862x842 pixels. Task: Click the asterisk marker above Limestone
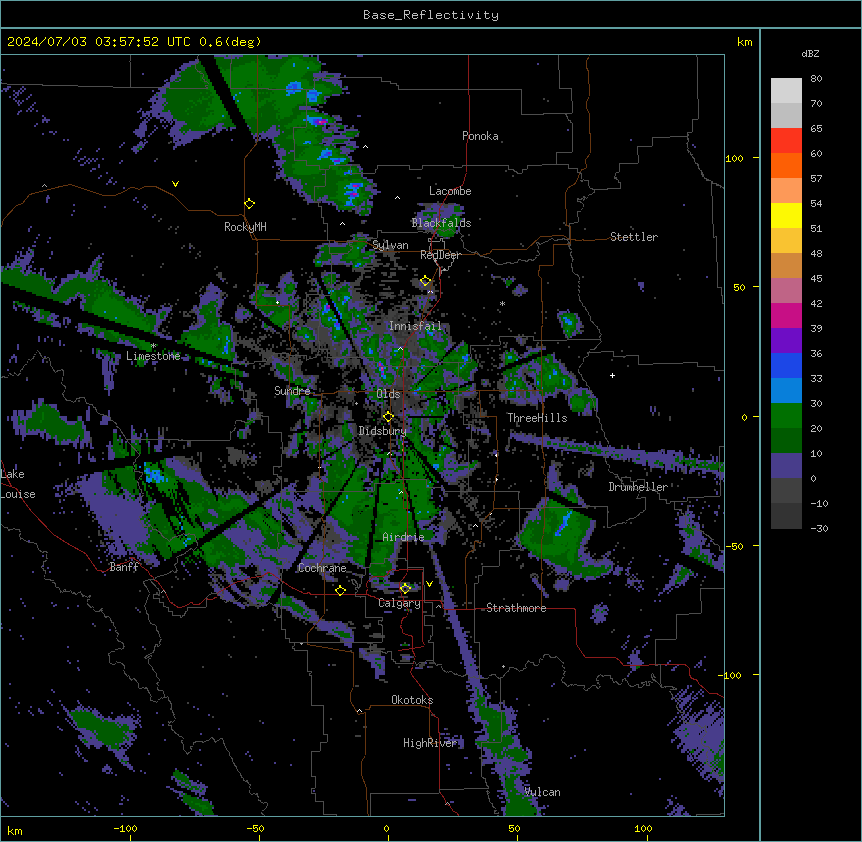153,346
